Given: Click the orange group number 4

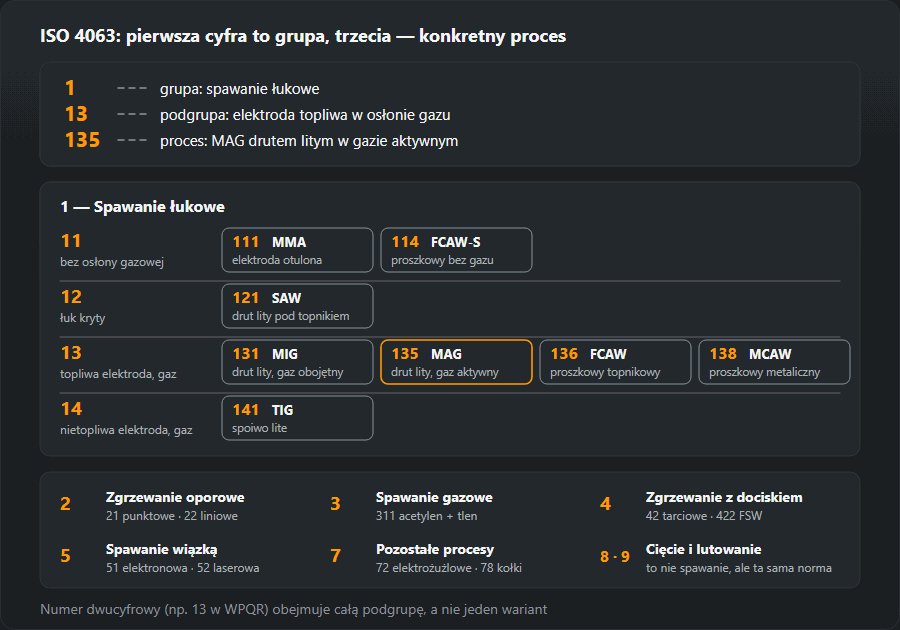Looking at the screenshot, I should point(606,504).
